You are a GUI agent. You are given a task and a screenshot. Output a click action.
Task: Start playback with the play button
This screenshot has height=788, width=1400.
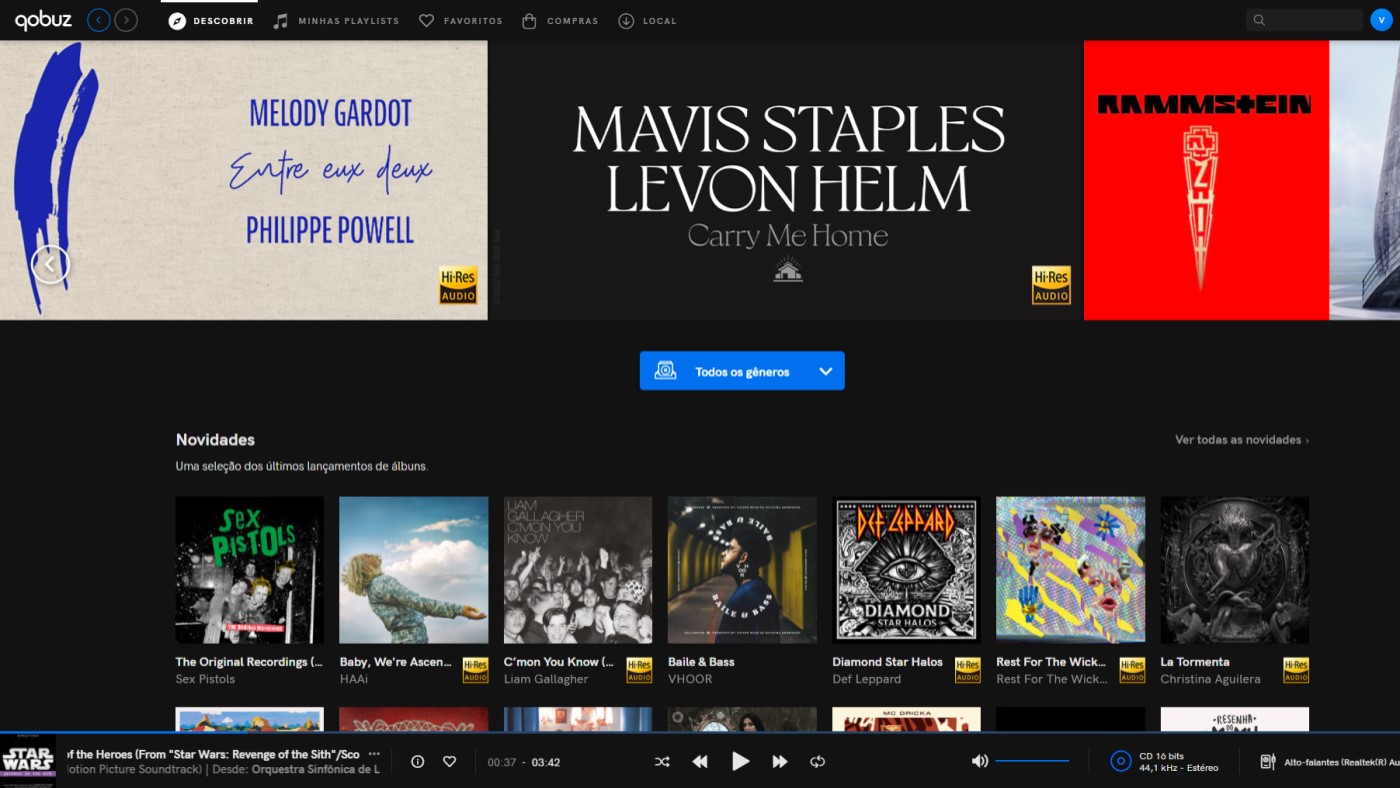pos(740,762)
